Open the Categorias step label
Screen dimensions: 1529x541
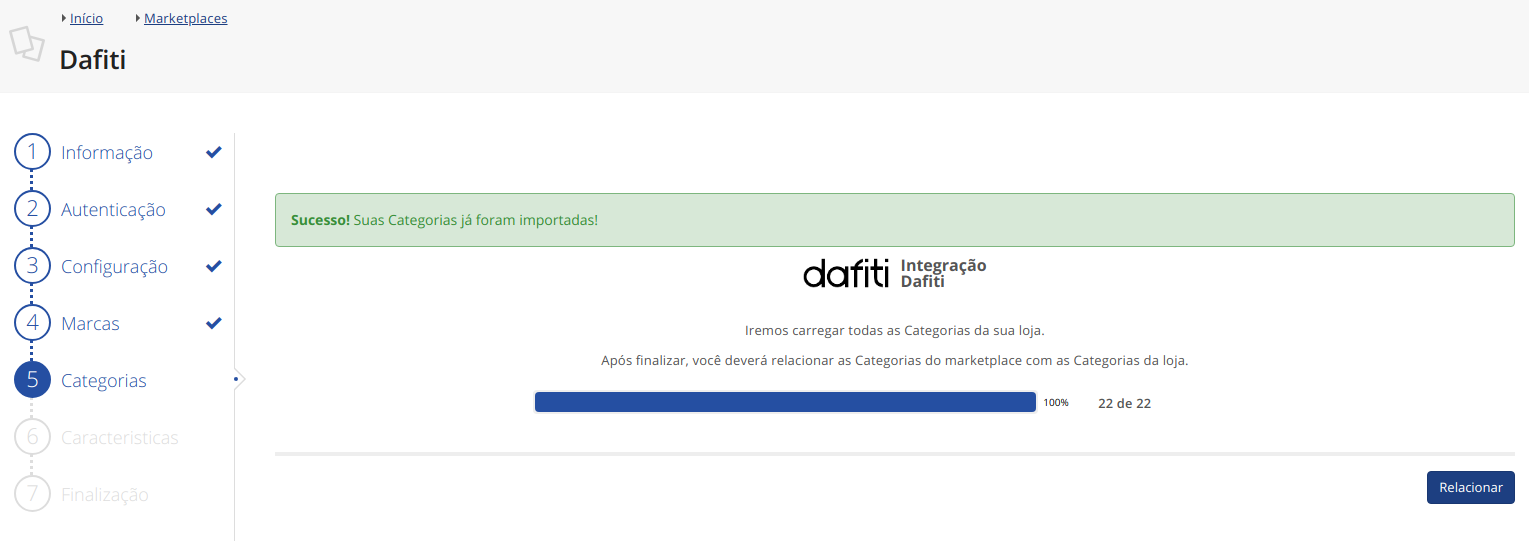click(x=104, y=381)
